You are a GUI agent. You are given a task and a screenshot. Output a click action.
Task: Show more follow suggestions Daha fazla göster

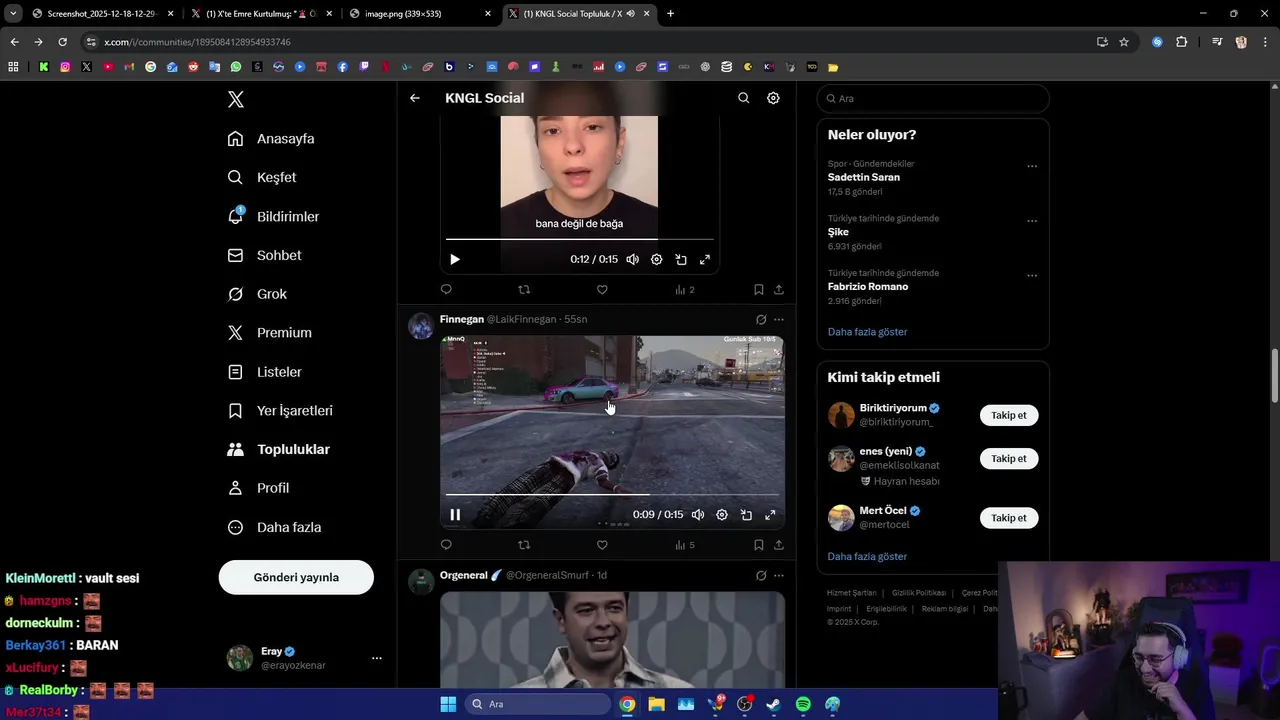867,556
